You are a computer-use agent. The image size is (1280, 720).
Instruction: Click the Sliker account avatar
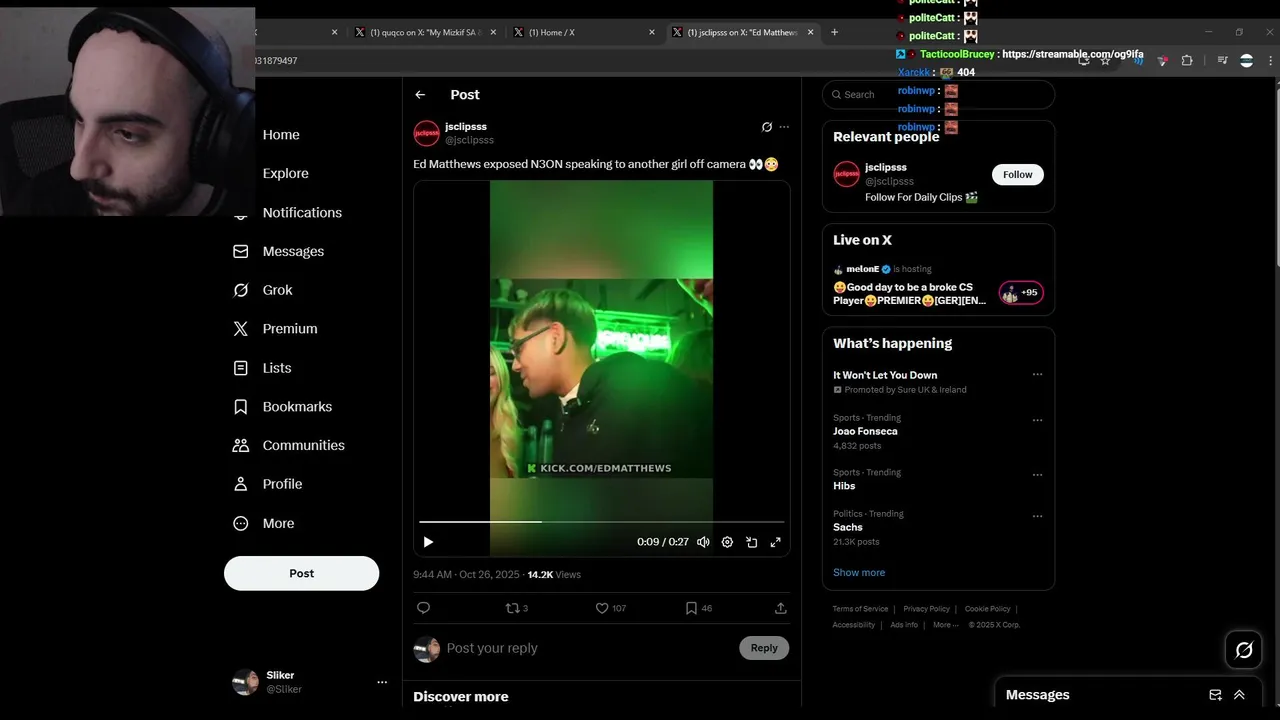click(x=245, y=682)
